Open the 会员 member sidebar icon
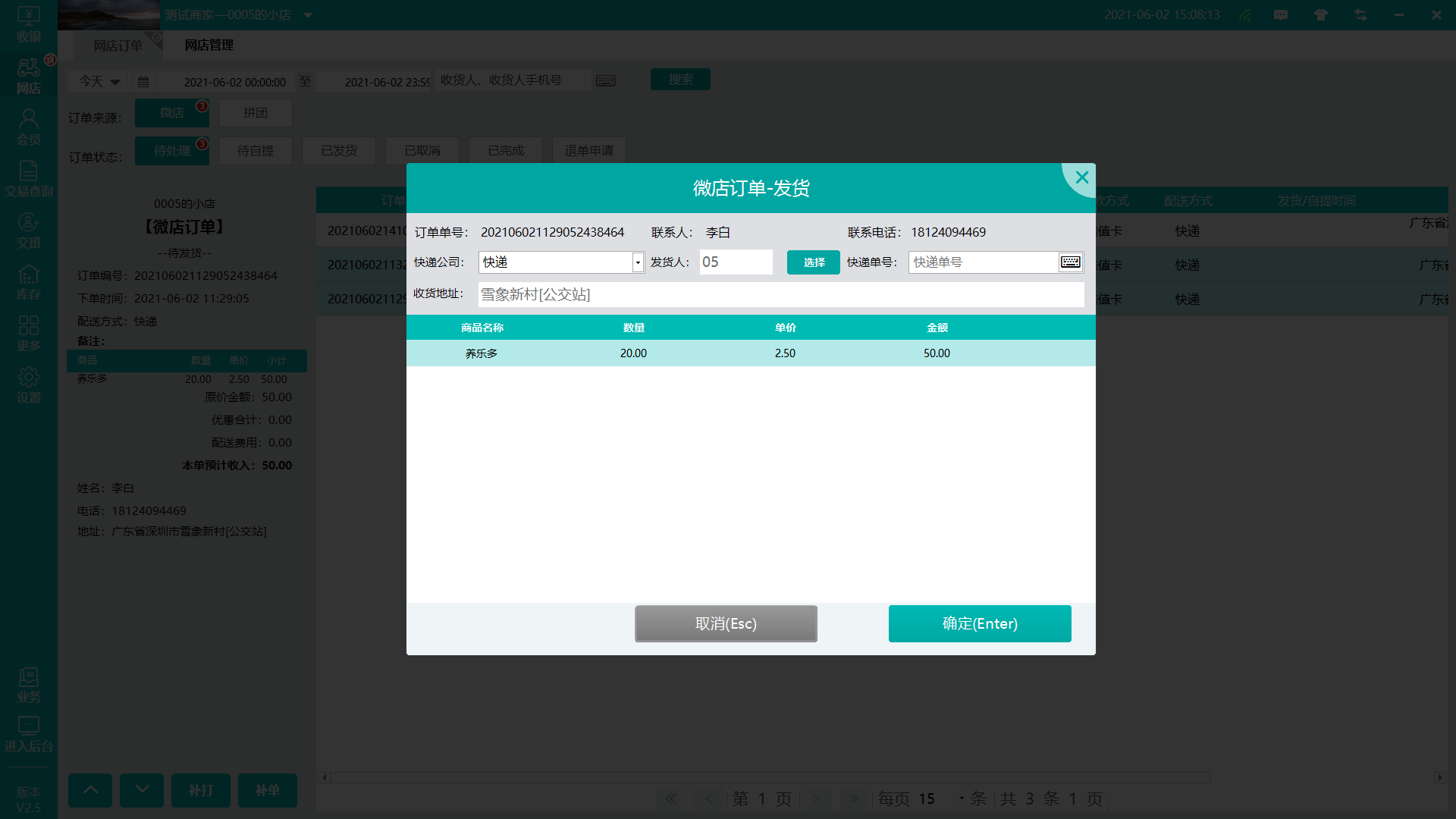 (29, 127)
